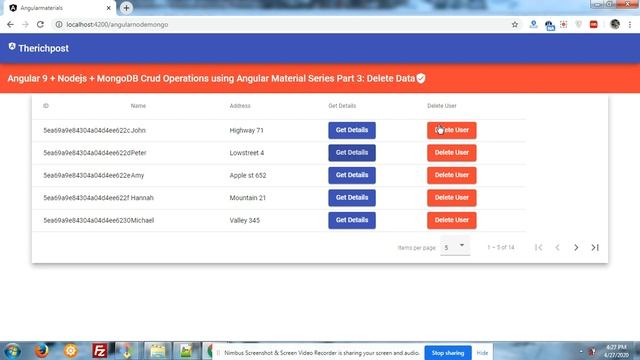Click the localhost address bar

[286, 24]
